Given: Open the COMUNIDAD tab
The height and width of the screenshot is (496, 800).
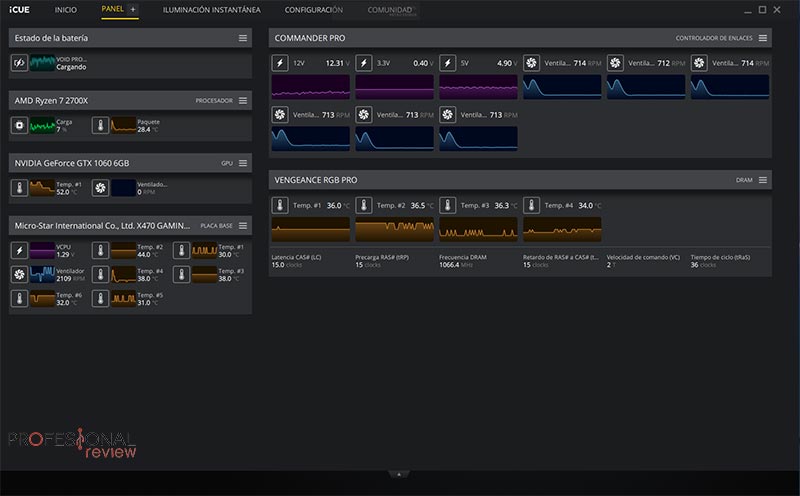Looking at the screenshot, I should 390,10.
